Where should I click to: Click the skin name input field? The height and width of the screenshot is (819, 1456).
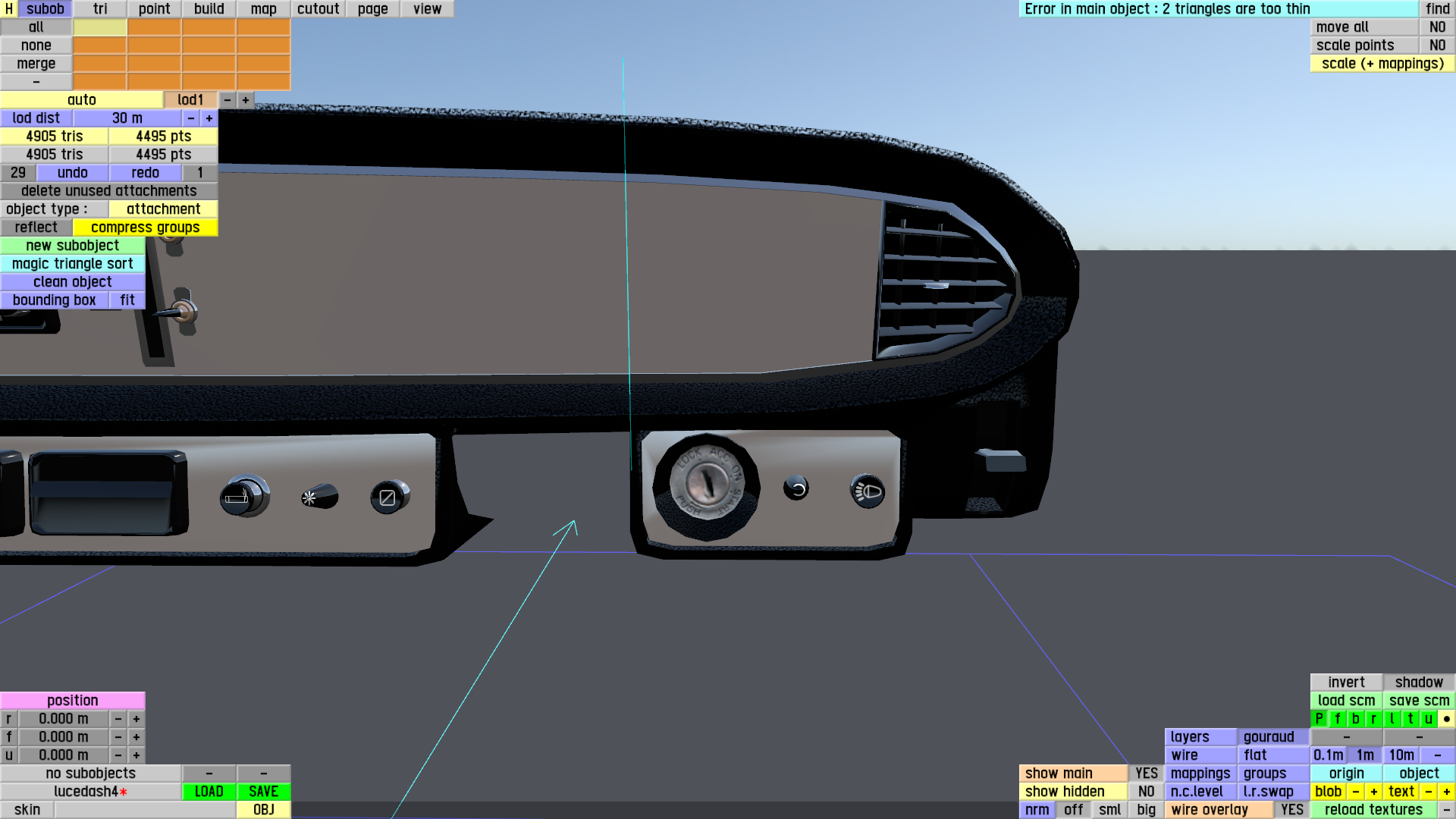click(144, 810)
